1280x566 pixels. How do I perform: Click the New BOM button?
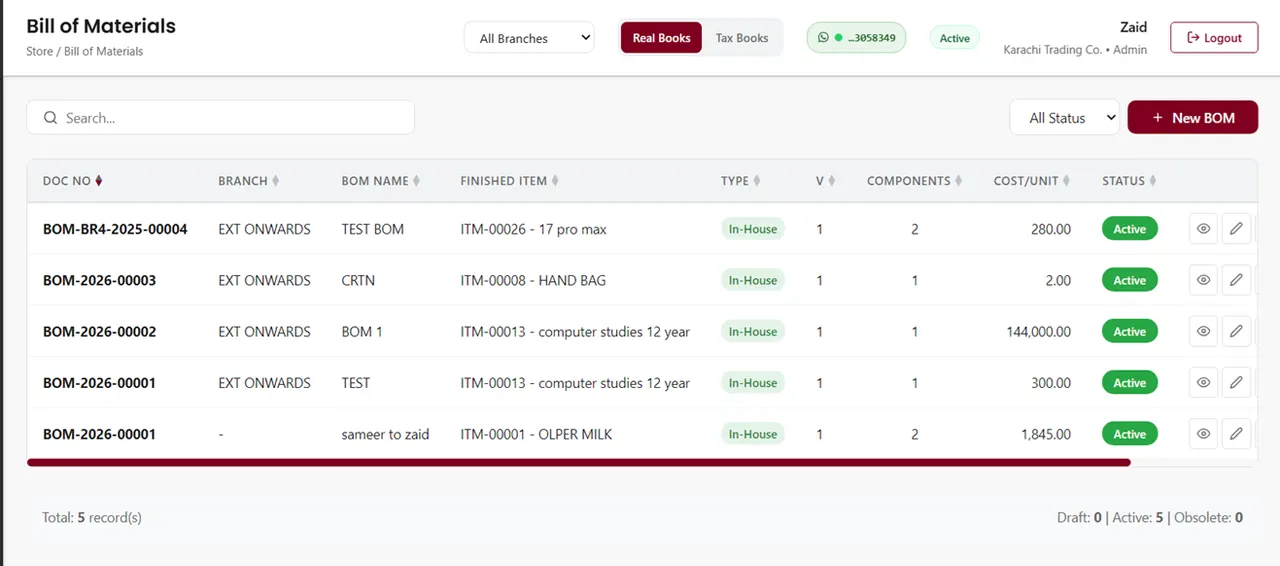(1193, 118)
